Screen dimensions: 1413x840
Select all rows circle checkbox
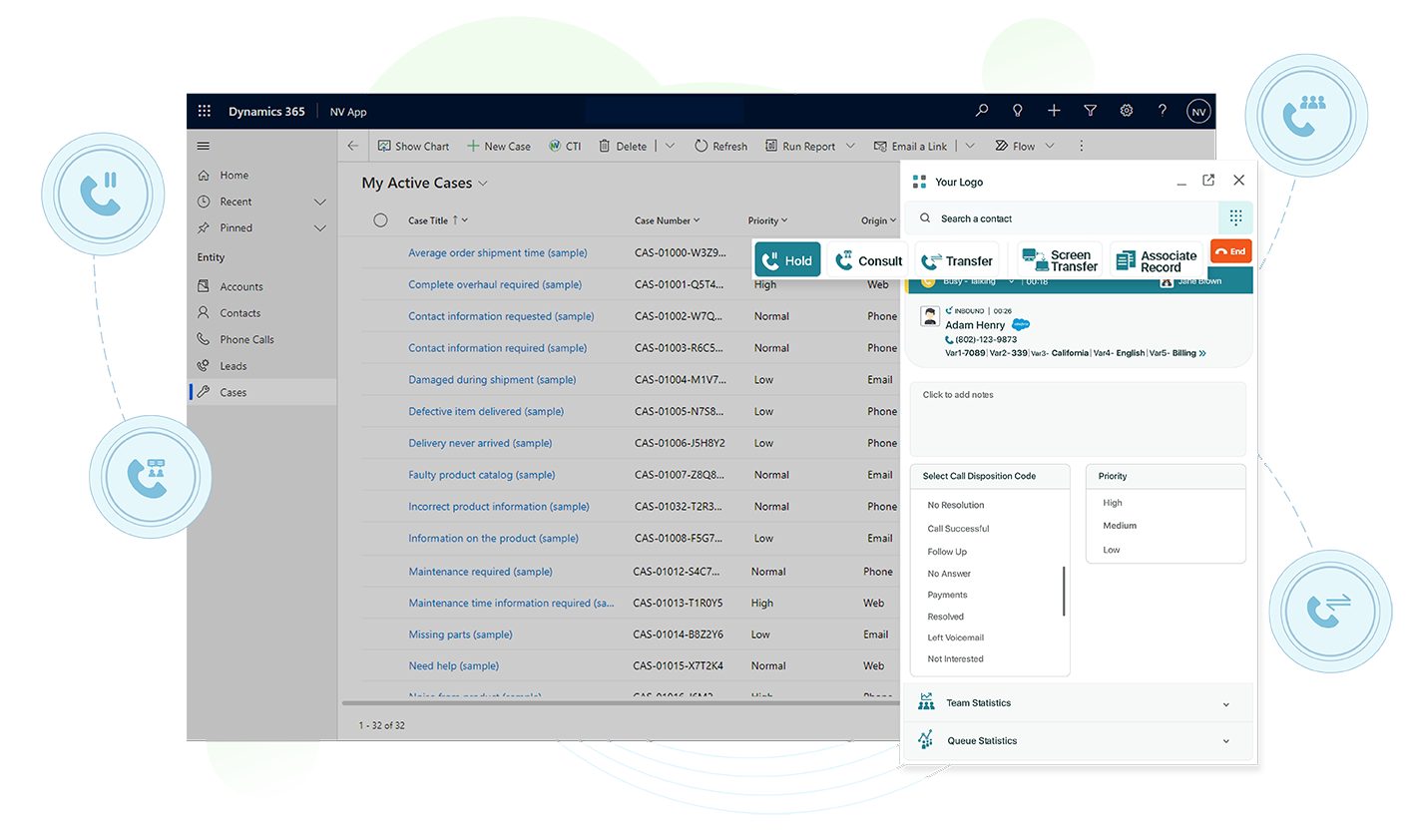point(380,220)
